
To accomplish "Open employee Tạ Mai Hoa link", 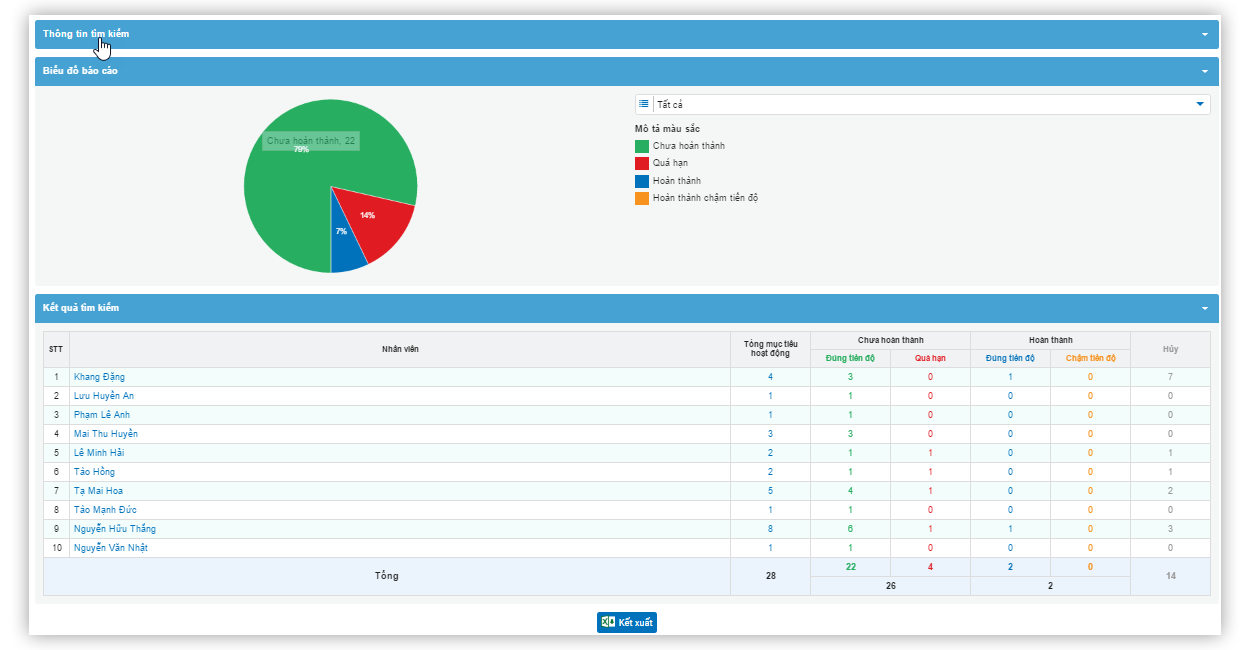I will pyautogui.click(x=98, y=491).
